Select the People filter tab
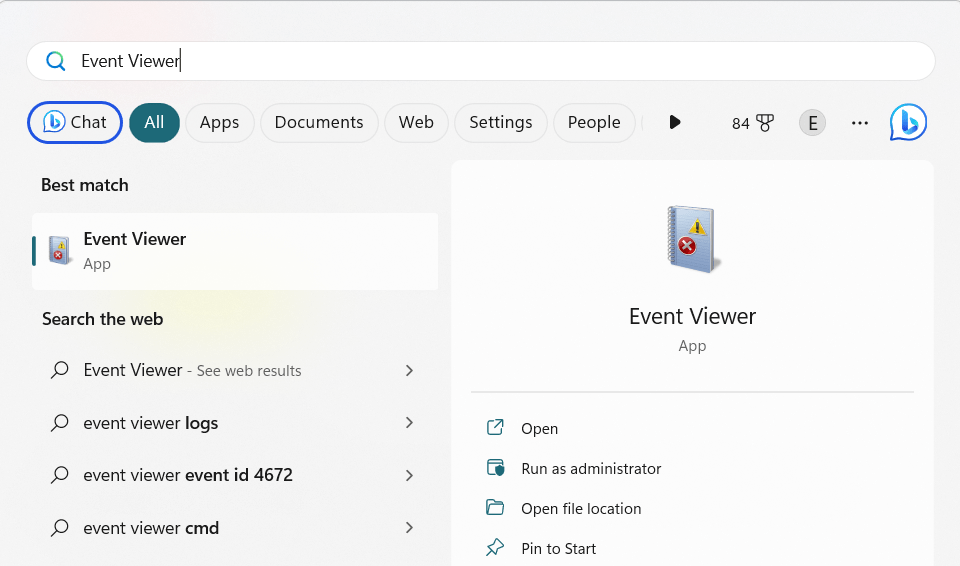The image size is (960, 566). (x=594, y=122)
